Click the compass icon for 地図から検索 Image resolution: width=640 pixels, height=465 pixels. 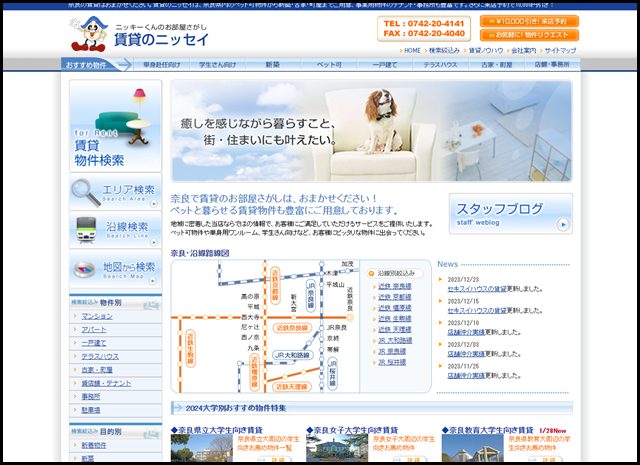(84, 269)
